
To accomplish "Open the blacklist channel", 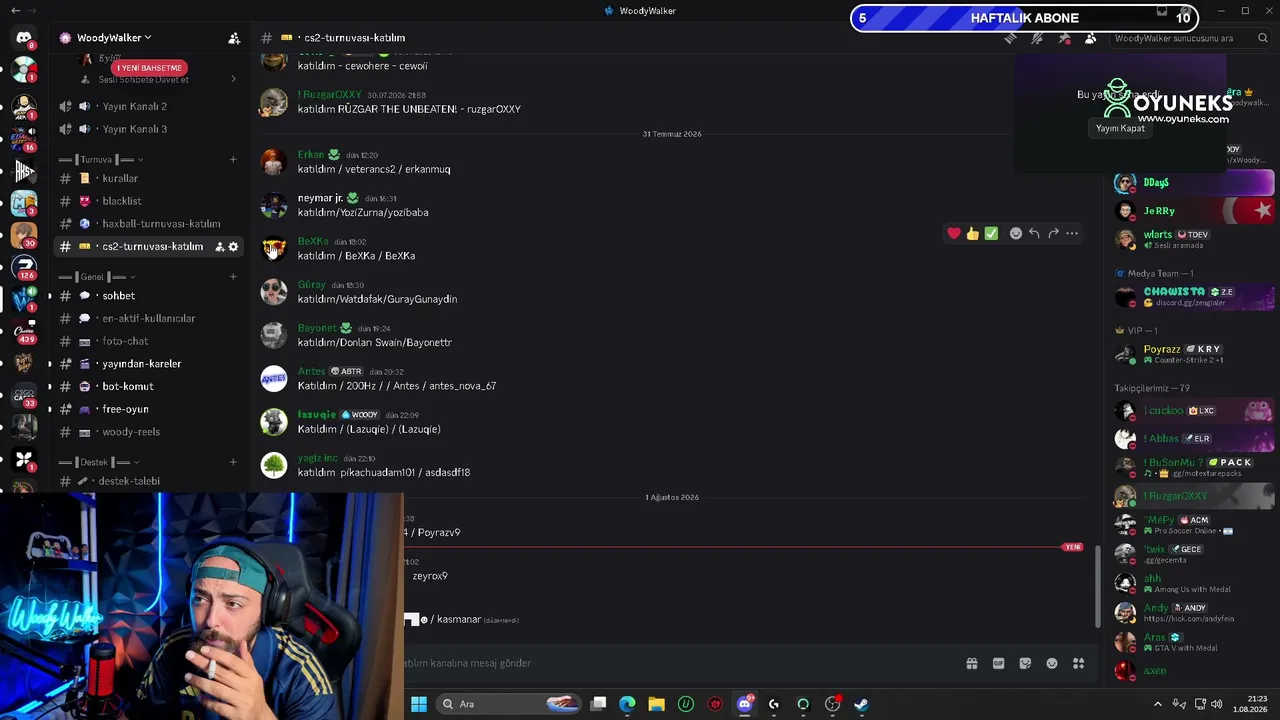I will point(150,201).
